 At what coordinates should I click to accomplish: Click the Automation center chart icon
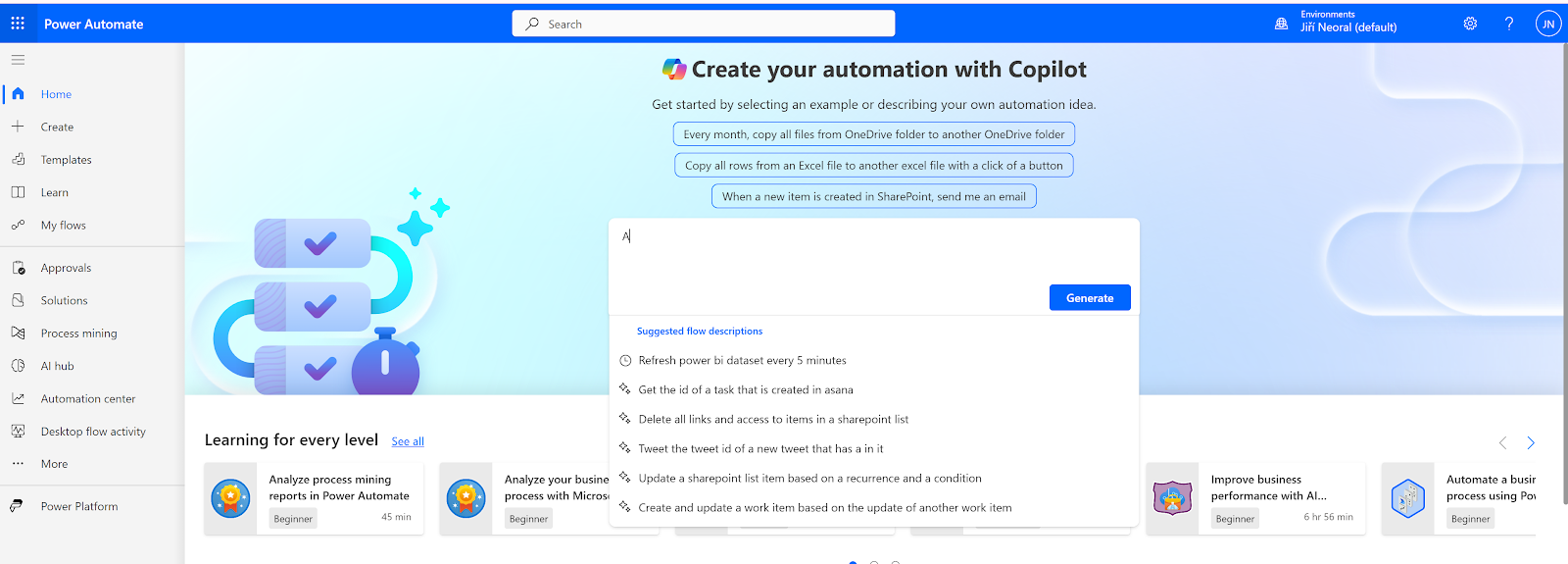pyautogui.click(x=18, y=398)
